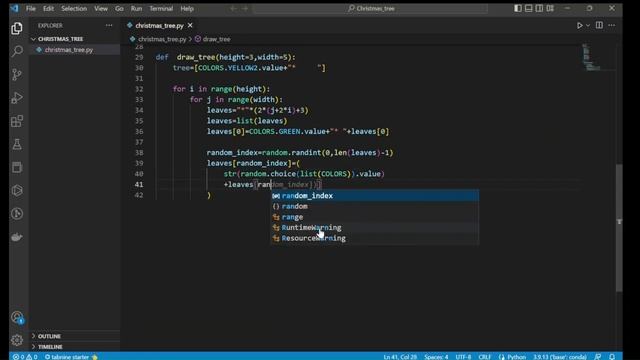Choose the random module suggestion
The image size is (640, 360).
click(375, 206)
